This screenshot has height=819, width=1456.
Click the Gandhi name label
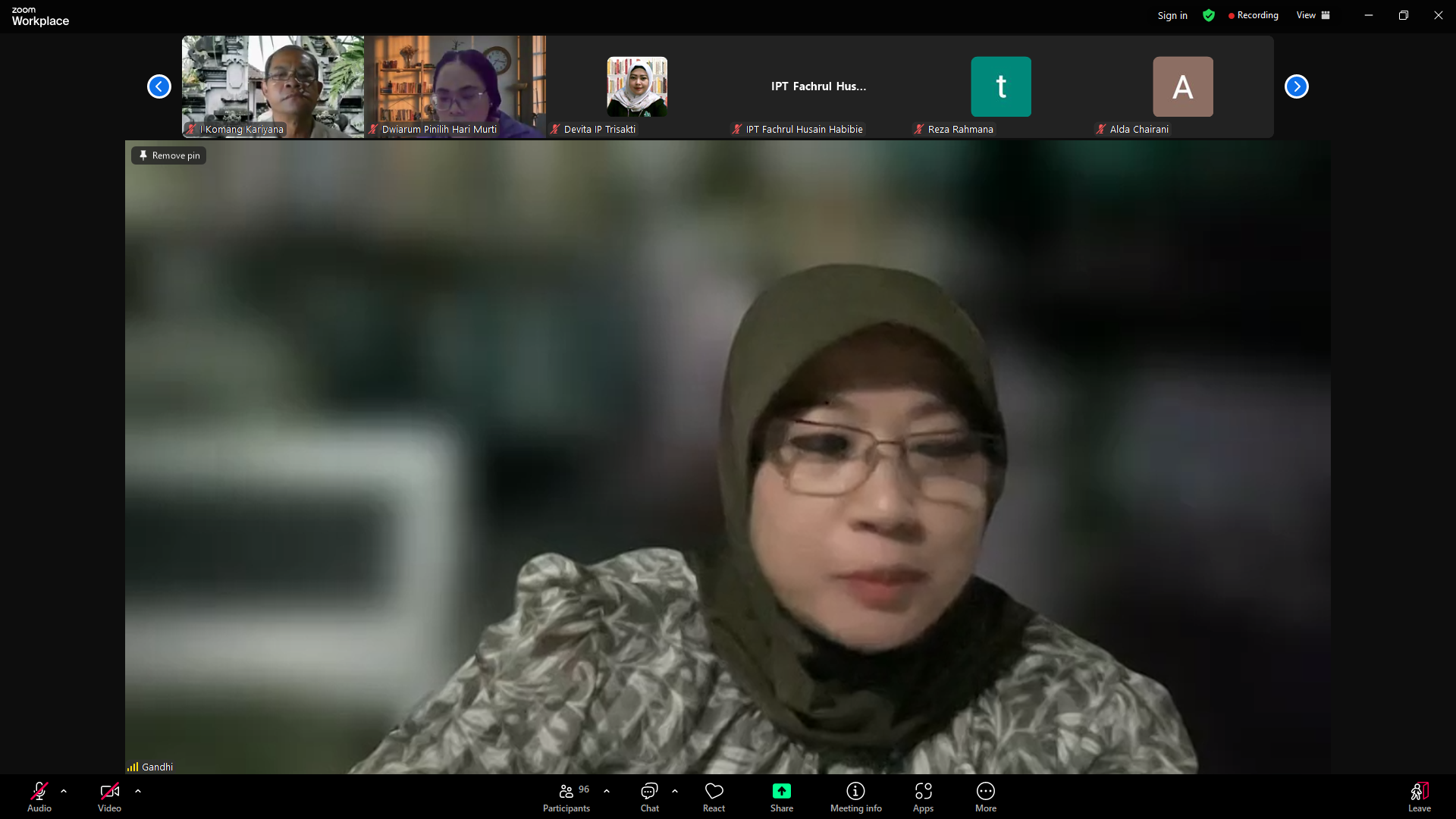tap(158, 767)
